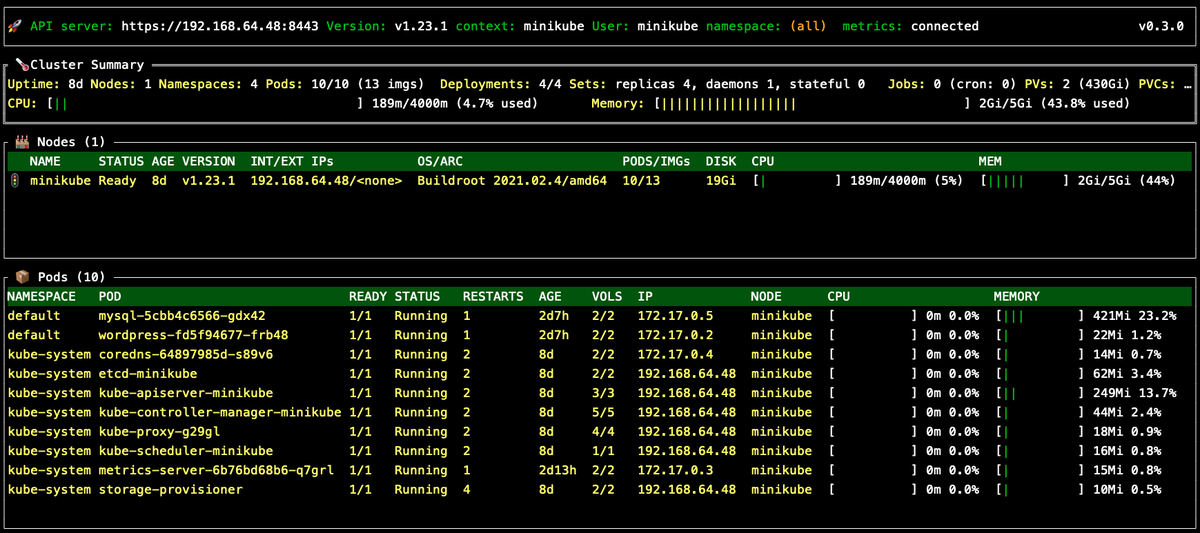1200x533 pixels.
Task: Click the 192.168.64.48/<none> node IP value
Action: [x=326, y=181]
